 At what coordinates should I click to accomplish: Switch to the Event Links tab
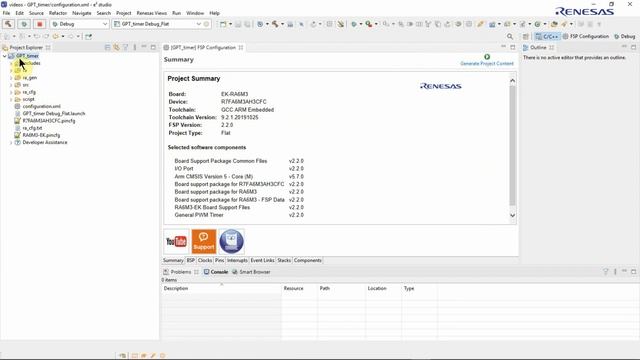[x=262, y=260]
